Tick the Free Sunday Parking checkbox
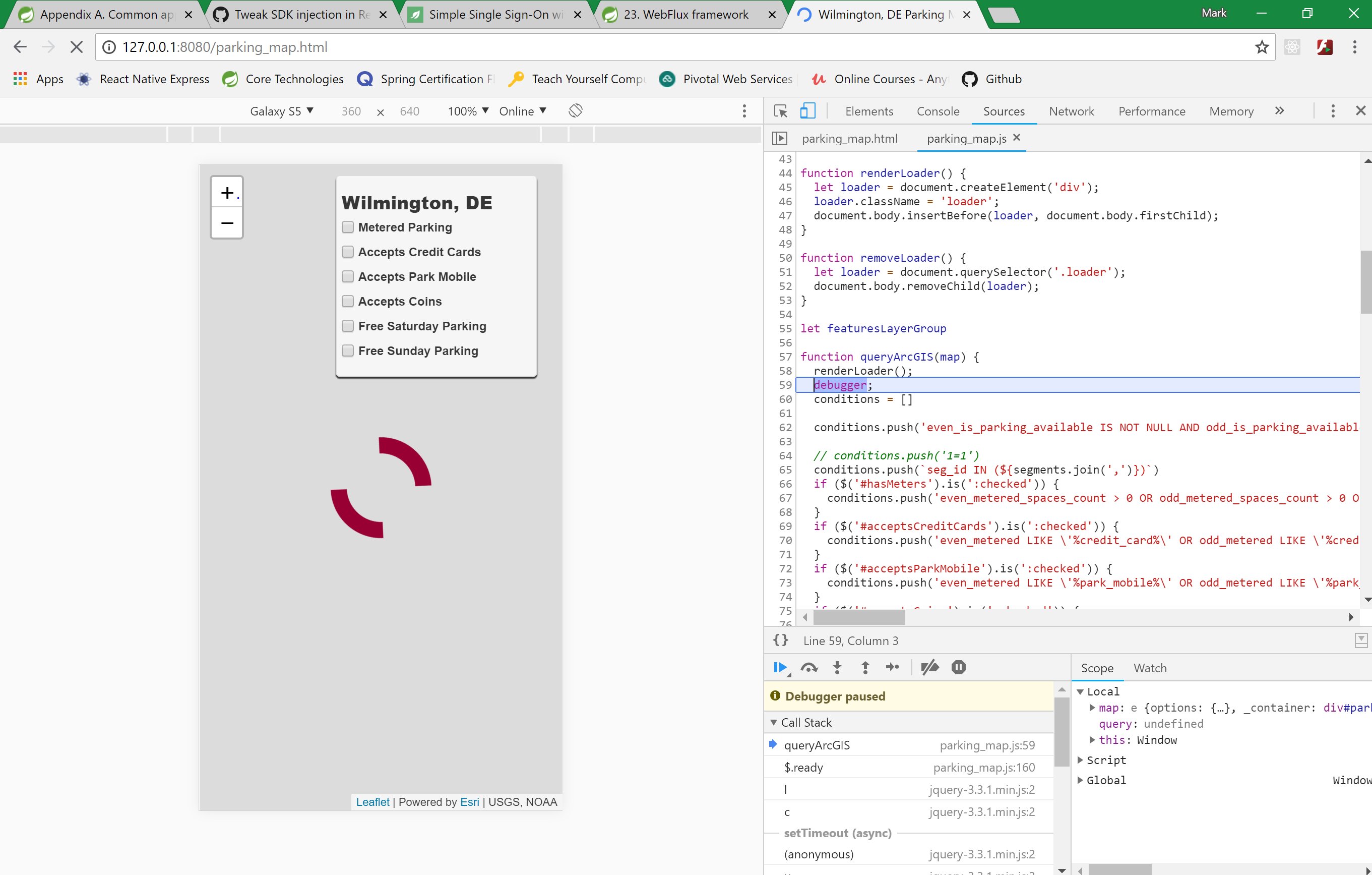 click(348, 351)
